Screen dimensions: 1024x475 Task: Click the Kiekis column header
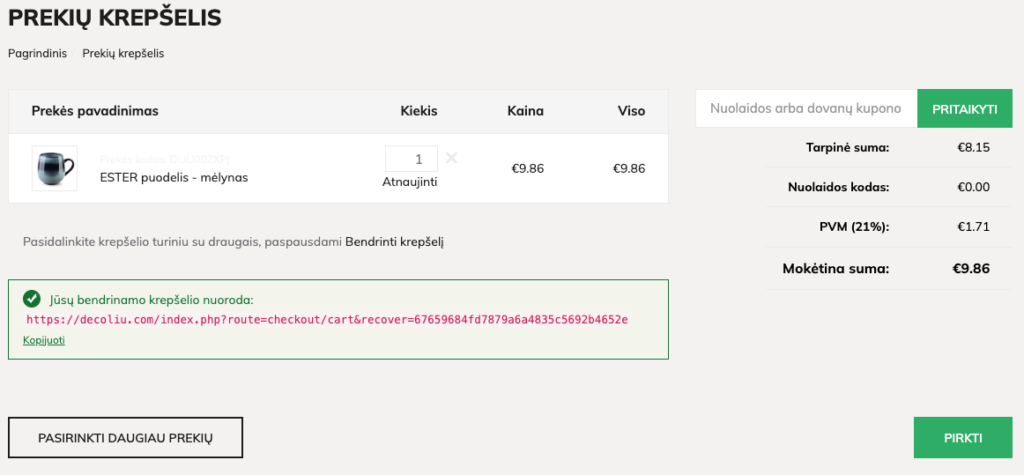click(419, 111)
